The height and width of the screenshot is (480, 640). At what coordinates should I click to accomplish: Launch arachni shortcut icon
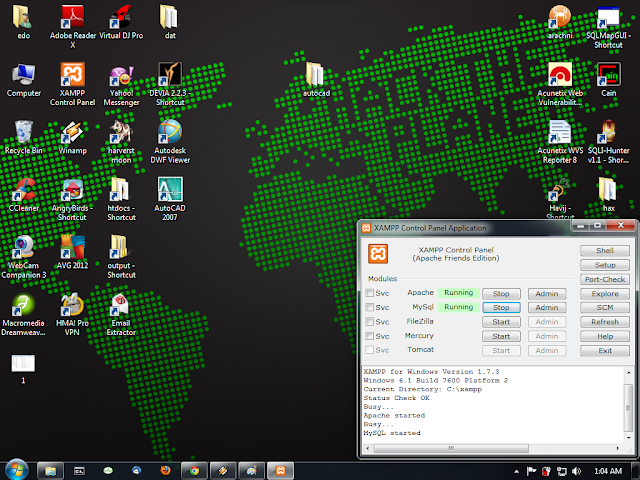560,22
